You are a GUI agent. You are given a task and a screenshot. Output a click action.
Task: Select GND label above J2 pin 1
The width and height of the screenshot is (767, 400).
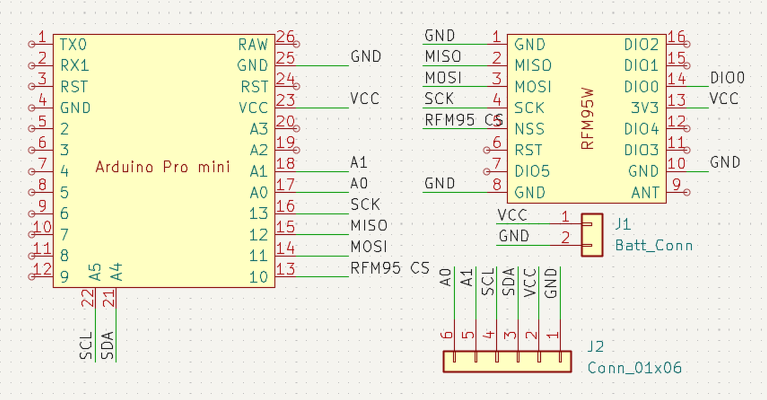click(x=551, y=283)
